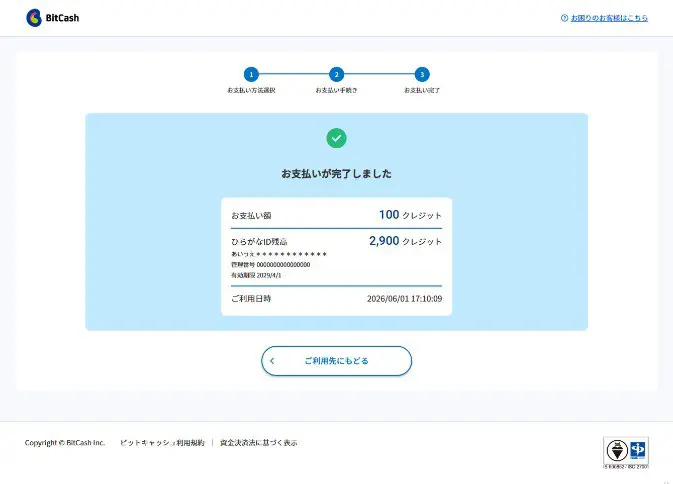This screenshot has height=484, width=673.
Task: Click the left chevron in return button
Action: (x=272, y=361)
